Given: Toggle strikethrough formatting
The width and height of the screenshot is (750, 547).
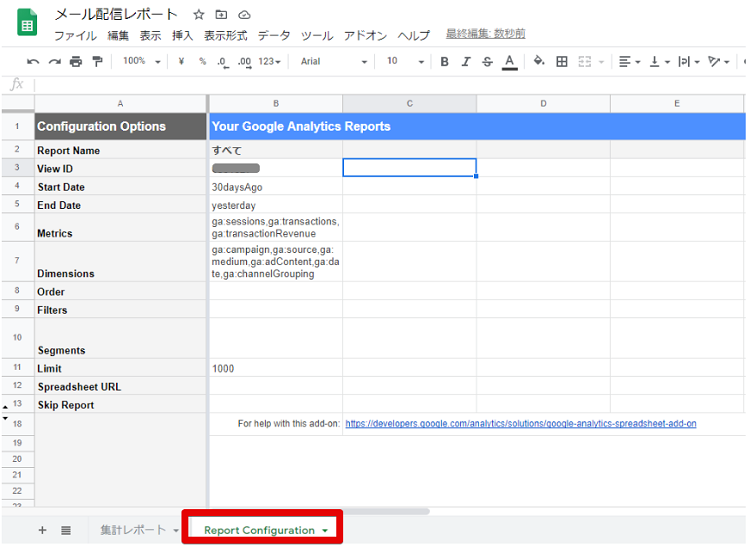Looking at the screenshot, I should pyautogui.click(x=487, y=62).
